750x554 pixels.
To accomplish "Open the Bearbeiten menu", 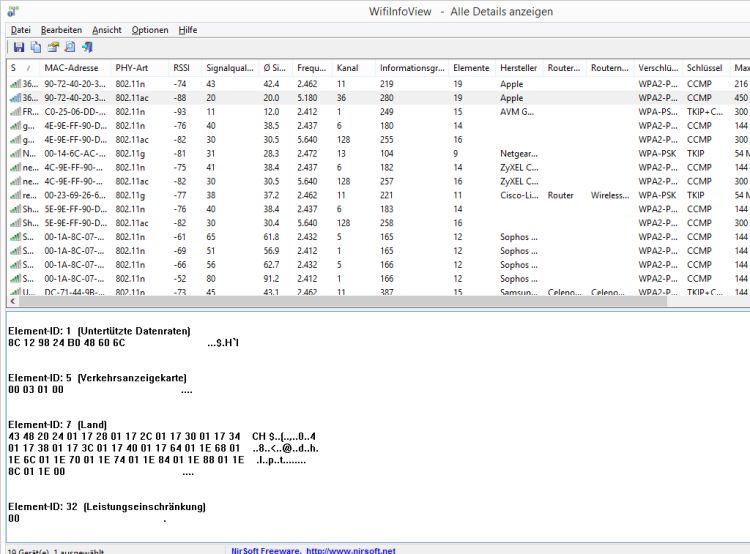I will pyautogui.click(x=62, y=30).
